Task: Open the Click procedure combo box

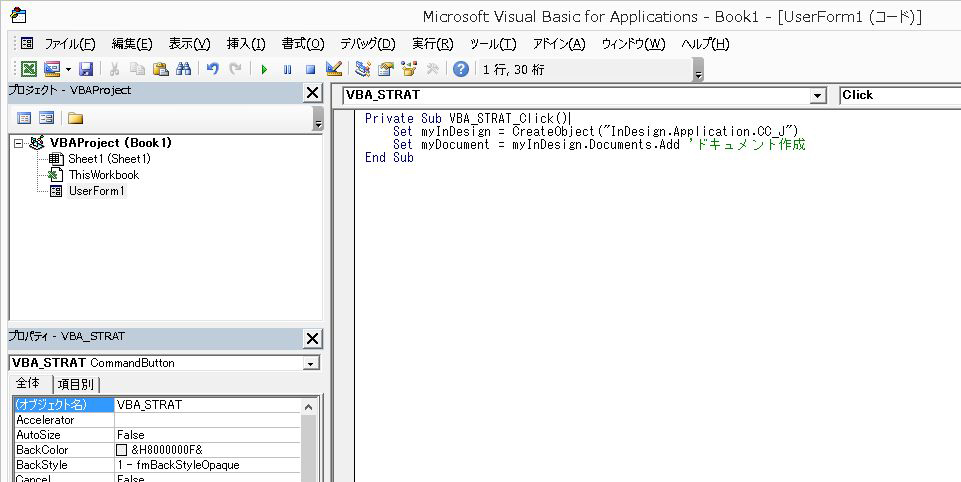Action: point(900,95)
